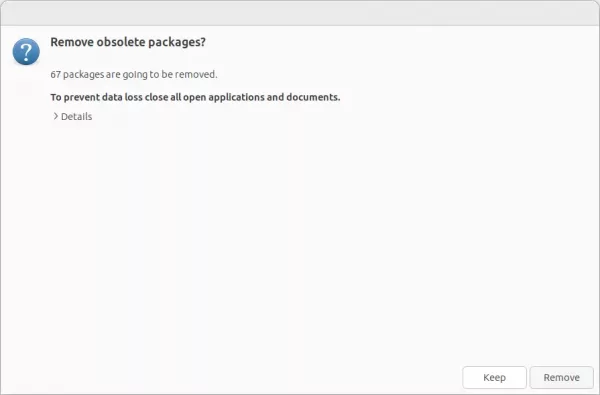The image size is (600, 395).
Task: Click 'close all open applications' warning phrase
Action: click(204, 97)
